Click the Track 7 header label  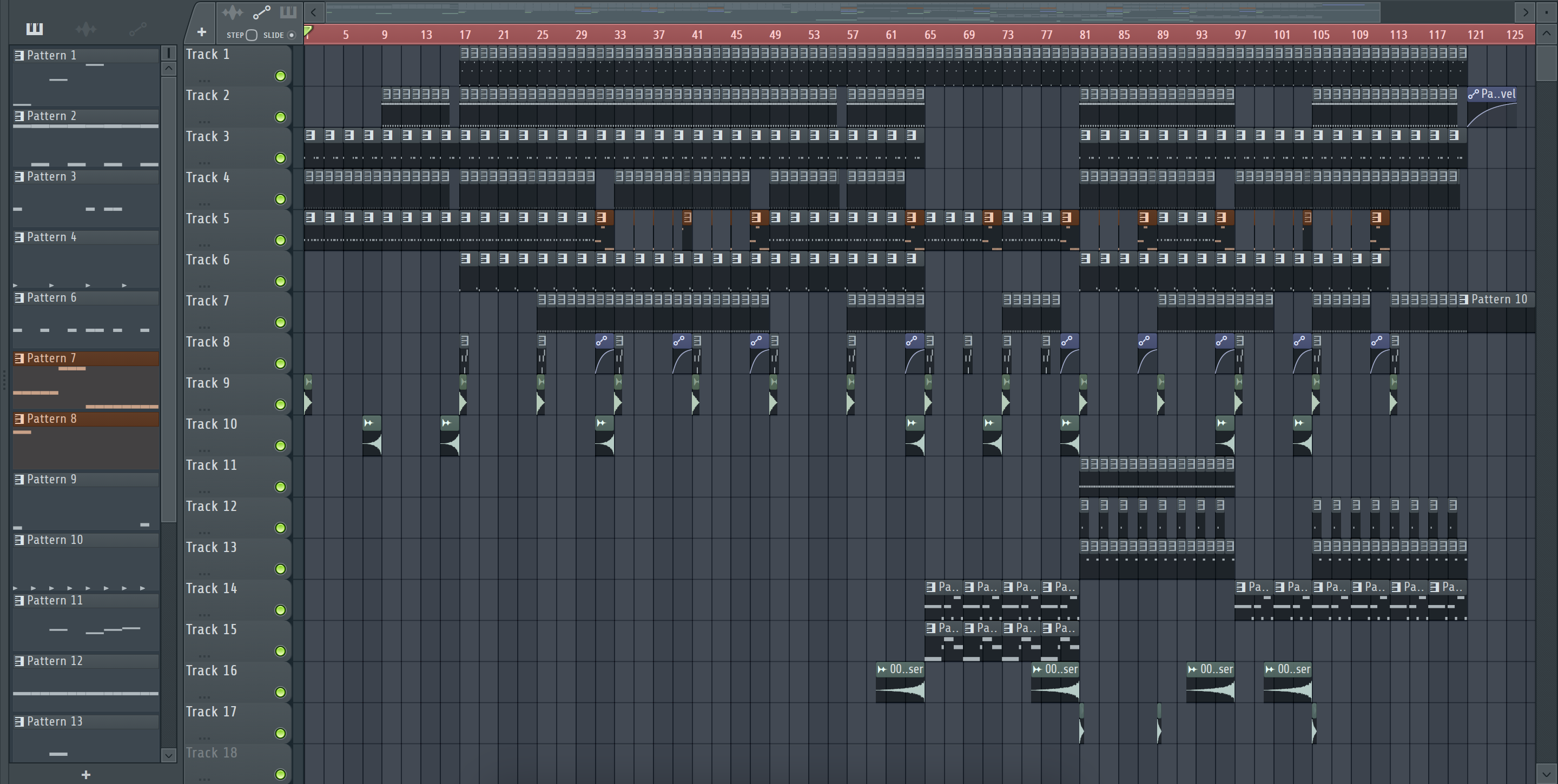click(x=207, y=301)
